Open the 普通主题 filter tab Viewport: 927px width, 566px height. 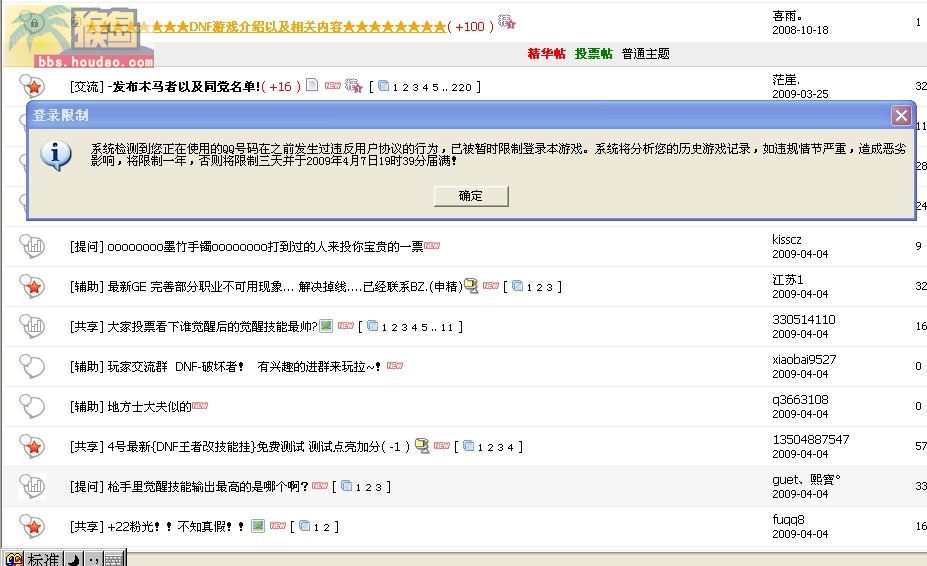[x=646, y=54]
